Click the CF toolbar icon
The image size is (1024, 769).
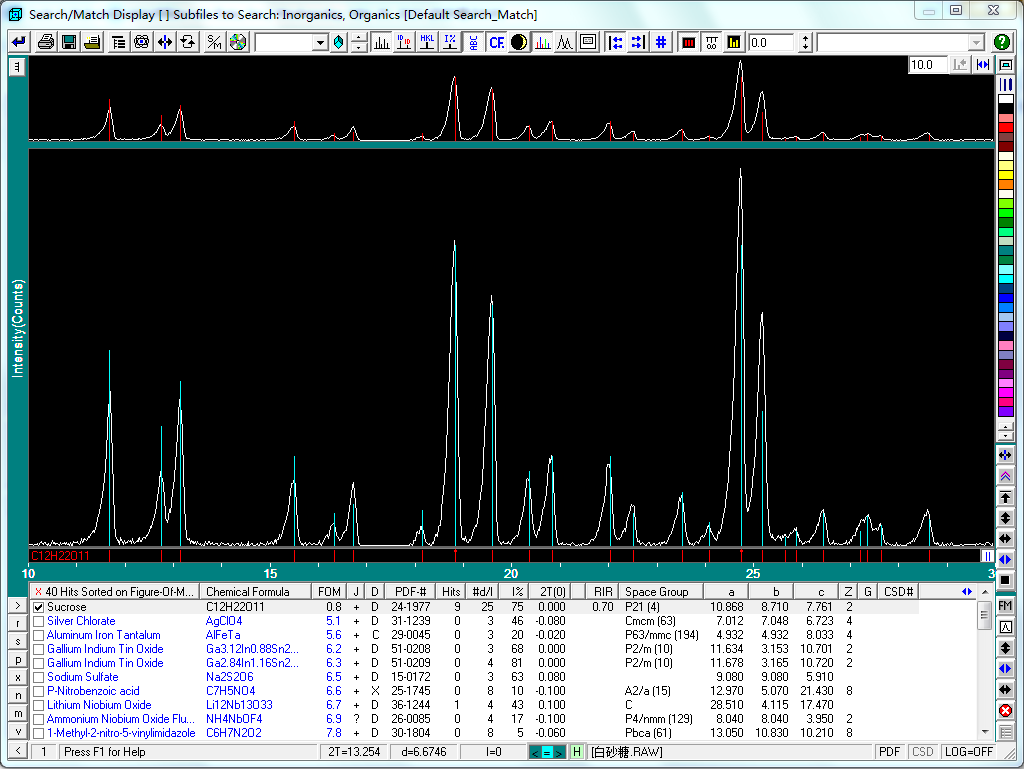496,43
